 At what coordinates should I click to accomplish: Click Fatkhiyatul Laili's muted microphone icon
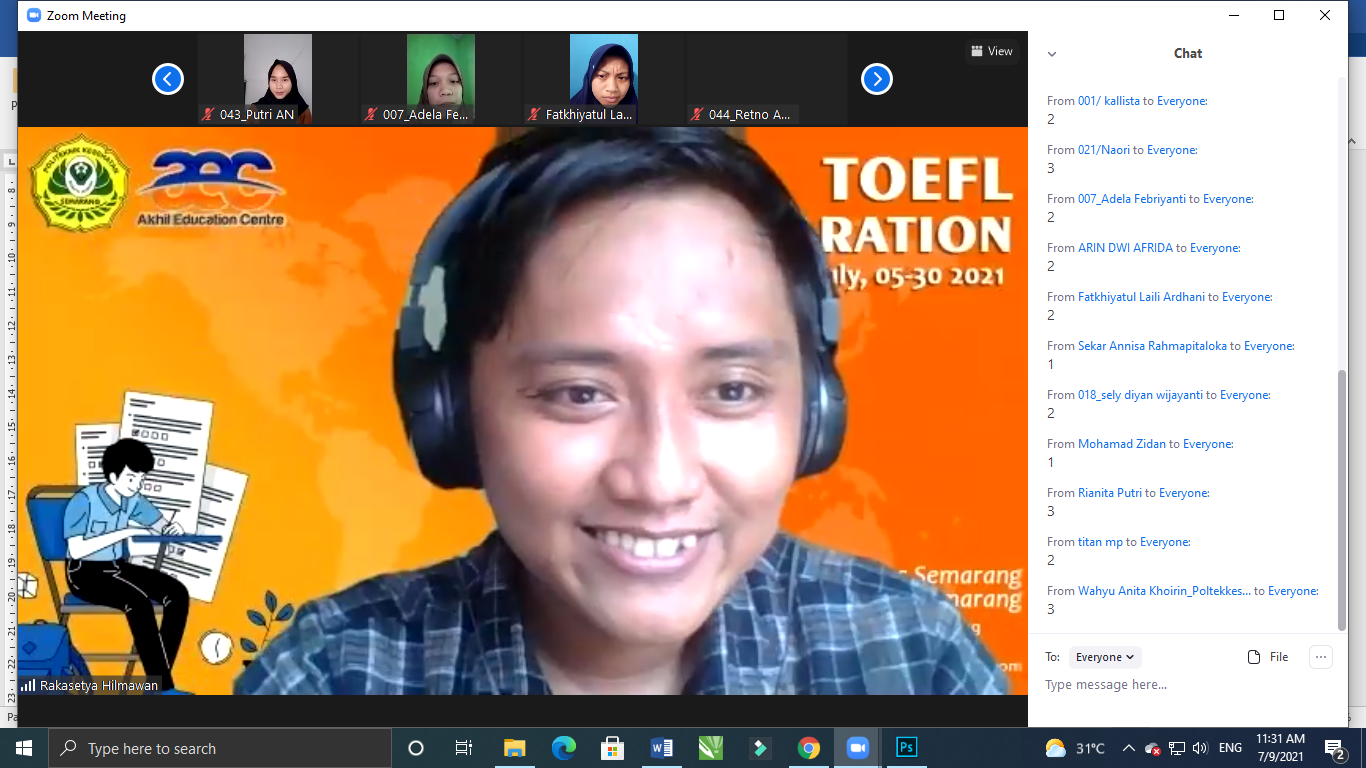pyautogui.click(x=532, y=114)
